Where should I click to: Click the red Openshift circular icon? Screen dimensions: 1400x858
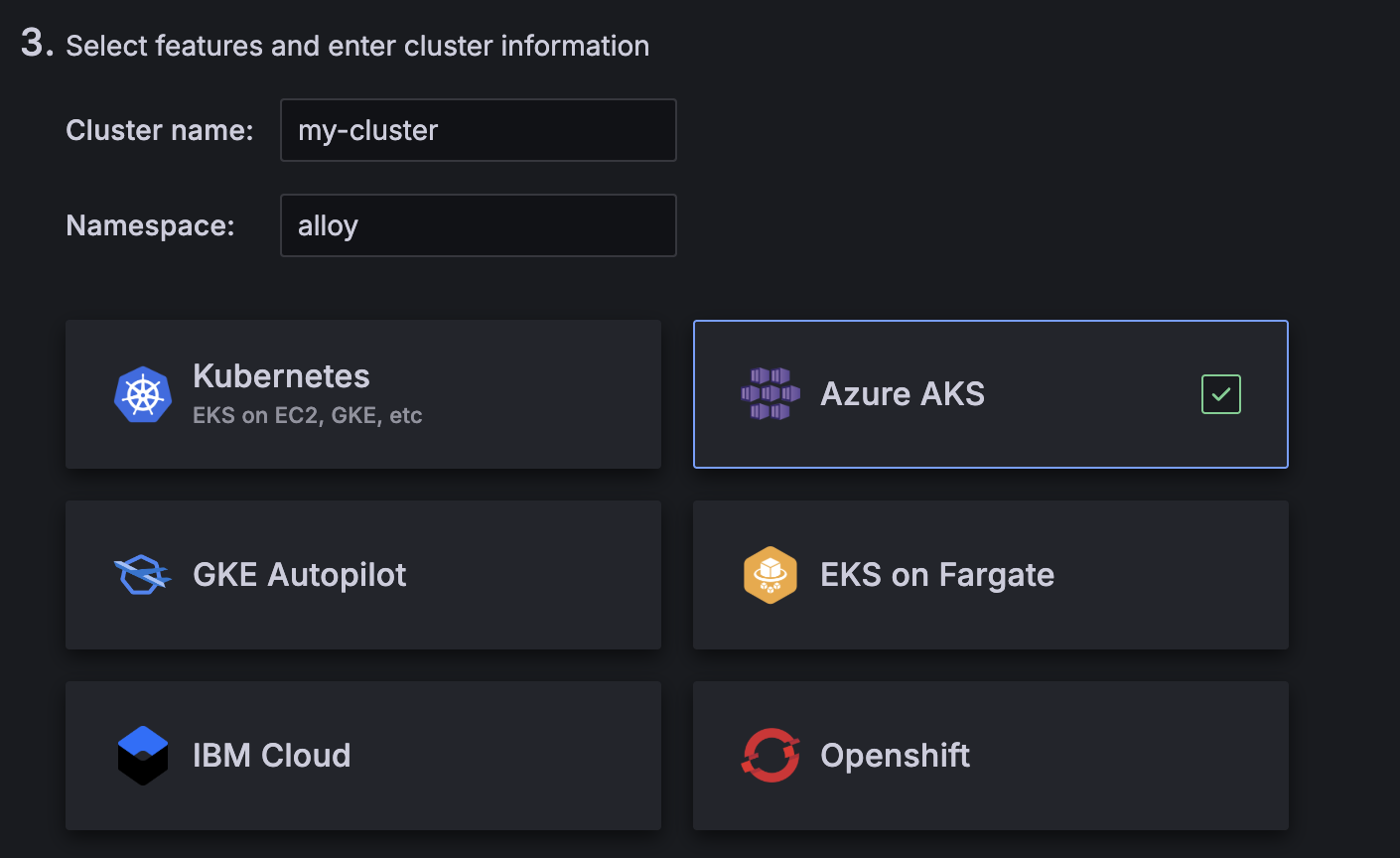770,756
